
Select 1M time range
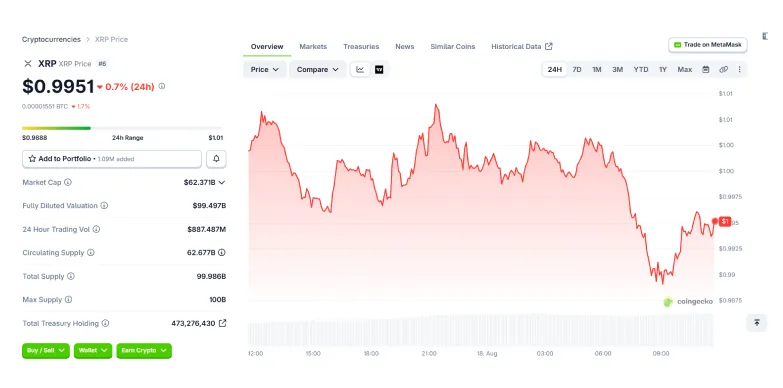click(597, 69)
